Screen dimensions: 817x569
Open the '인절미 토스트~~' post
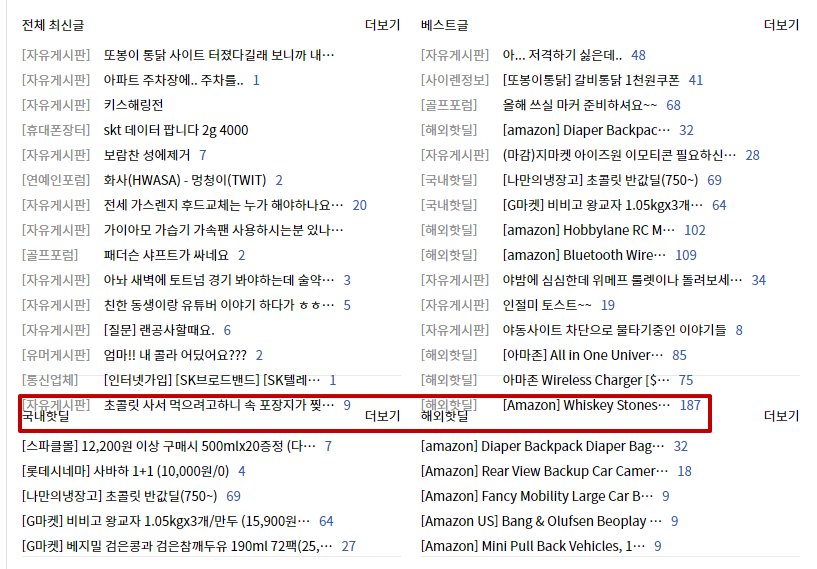click(547, 305)
